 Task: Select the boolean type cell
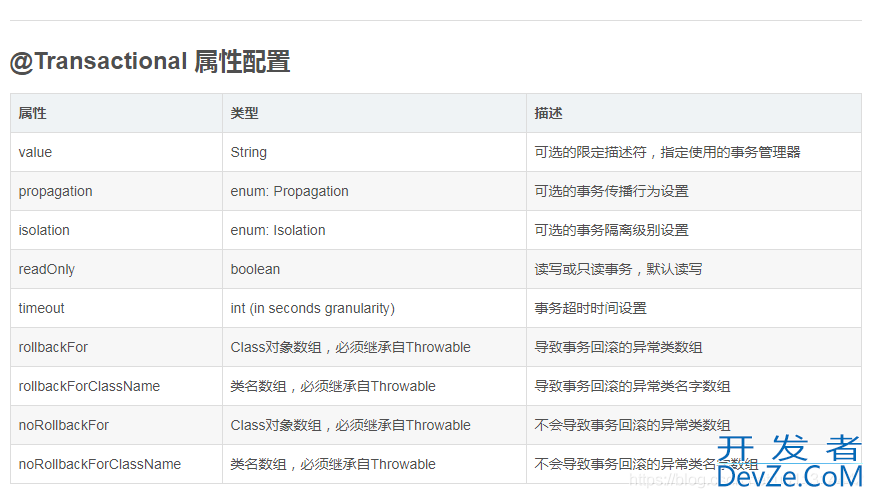[x=255, y=269]
